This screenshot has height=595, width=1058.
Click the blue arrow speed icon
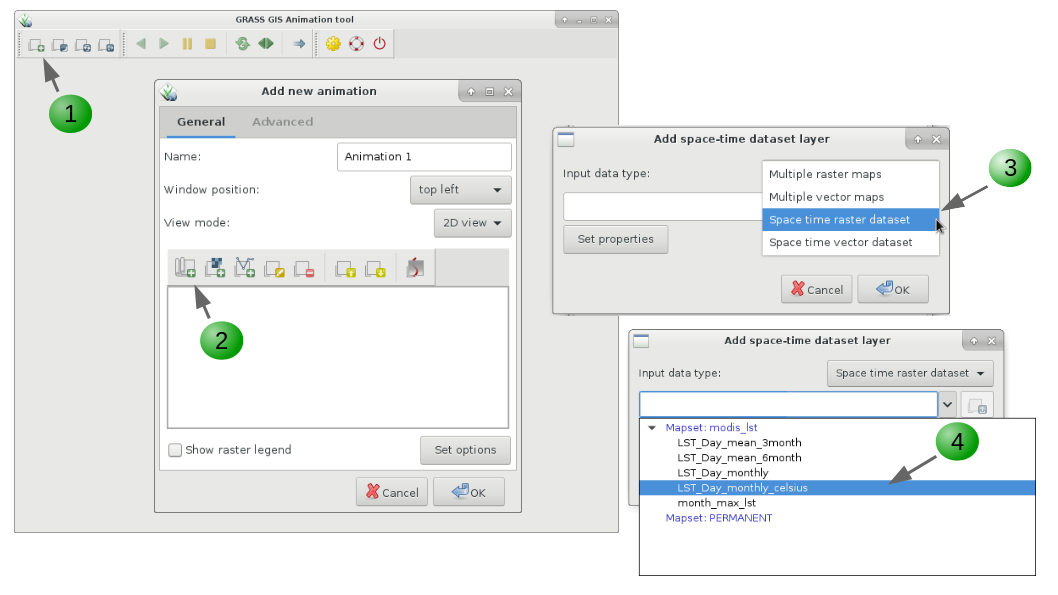coord(299,44)
